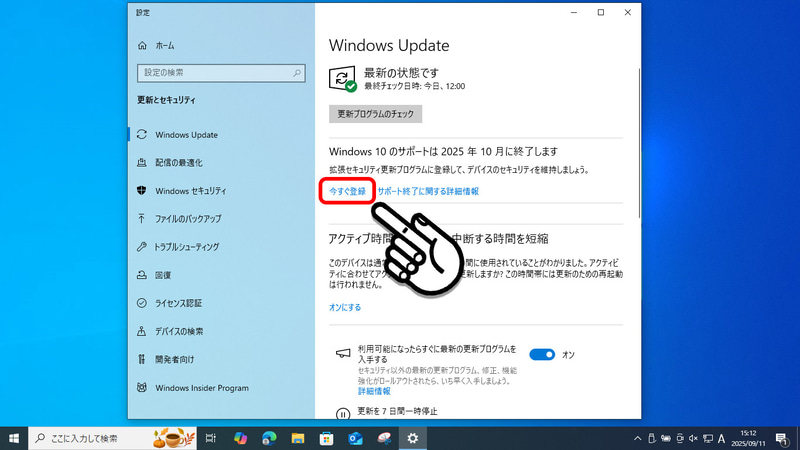Click the 開発者向け icon in sidebar

142,359
